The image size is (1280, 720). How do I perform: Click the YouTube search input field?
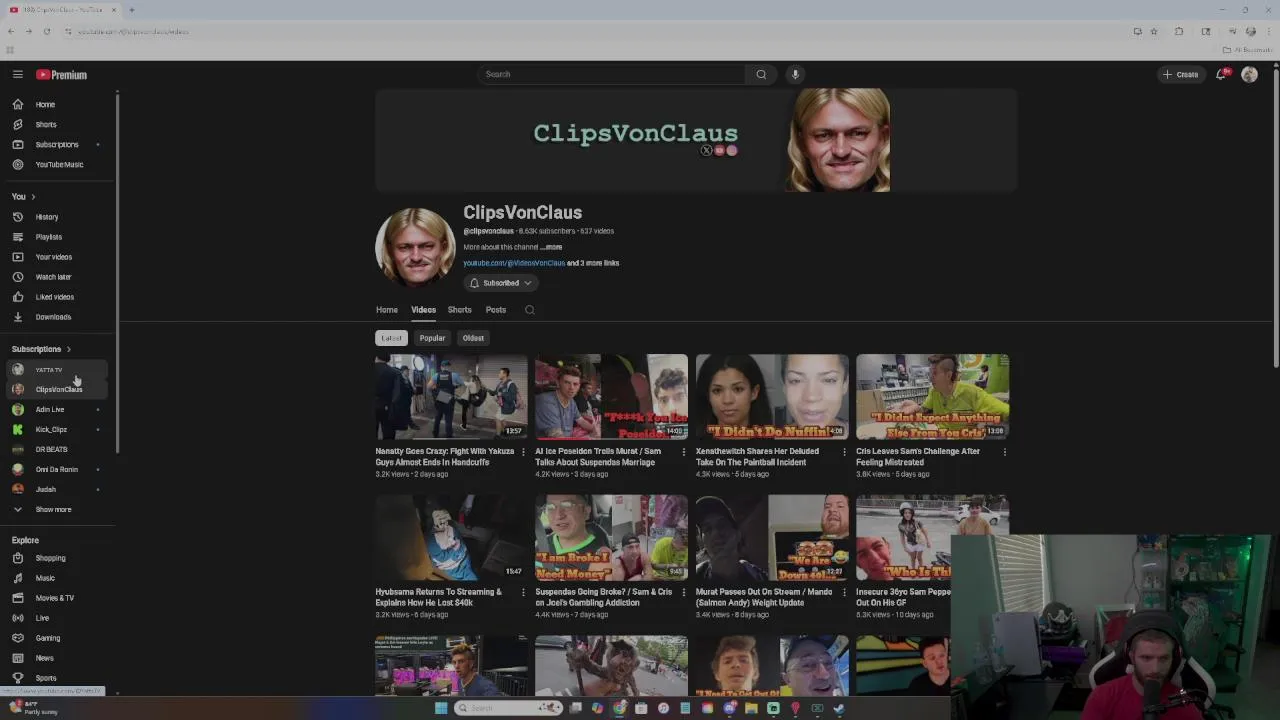point(610,74)
